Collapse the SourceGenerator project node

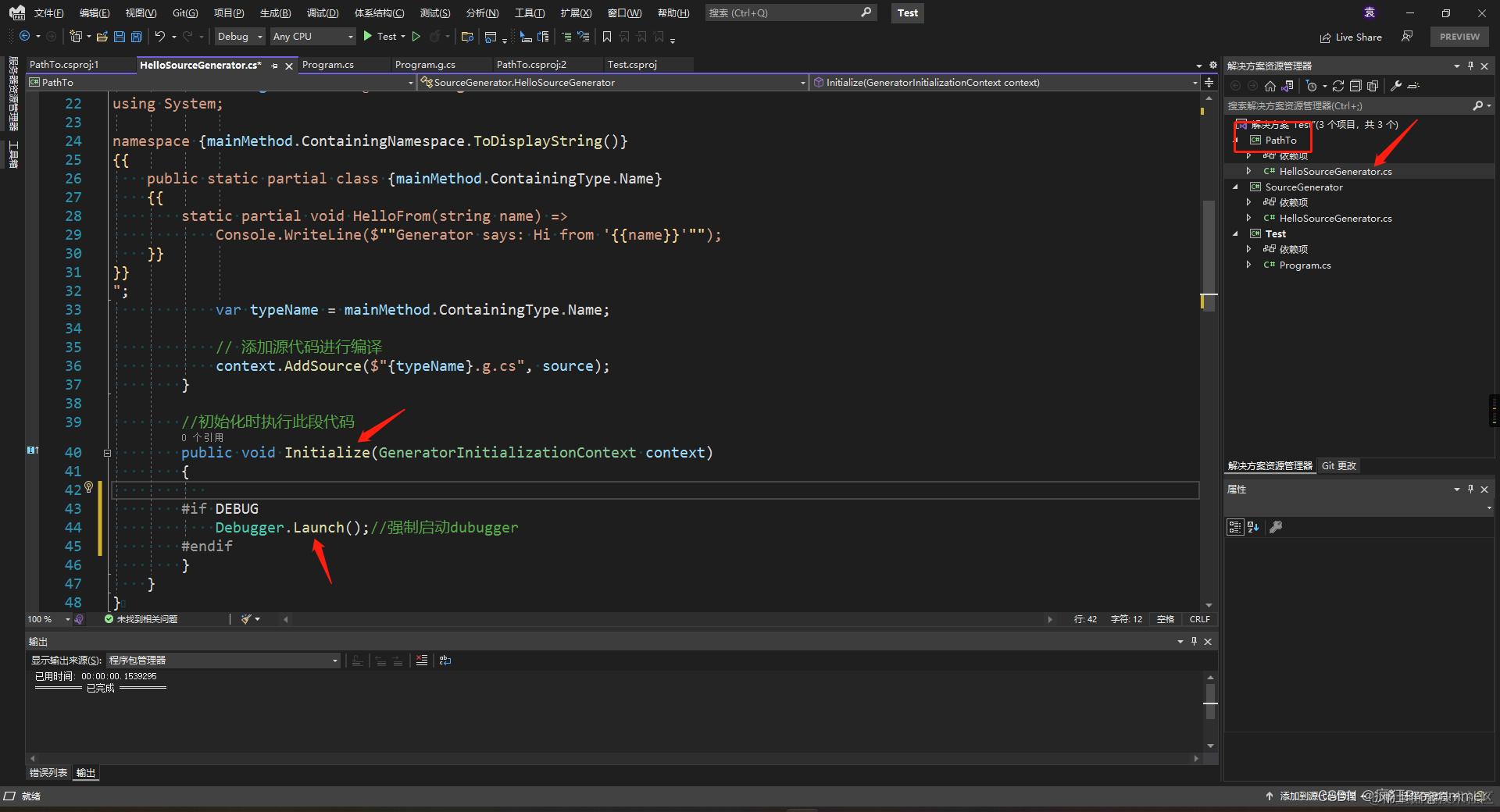coord(1235,187)
